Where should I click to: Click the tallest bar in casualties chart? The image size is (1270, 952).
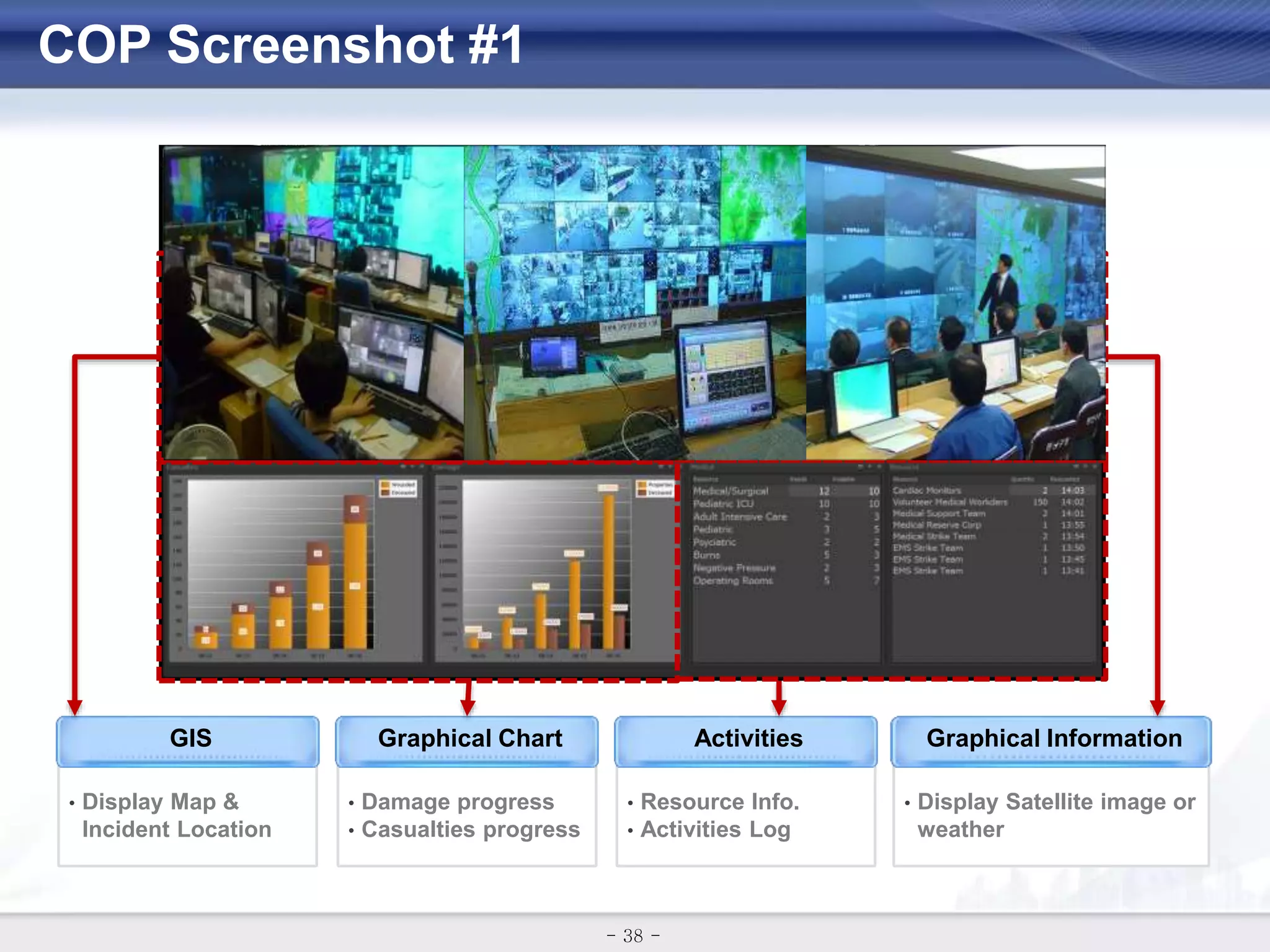pos(355,576)
